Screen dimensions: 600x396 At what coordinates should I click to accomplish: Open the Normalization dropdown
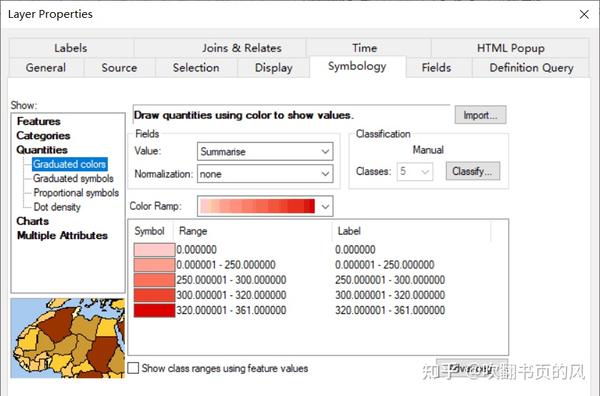265,174
